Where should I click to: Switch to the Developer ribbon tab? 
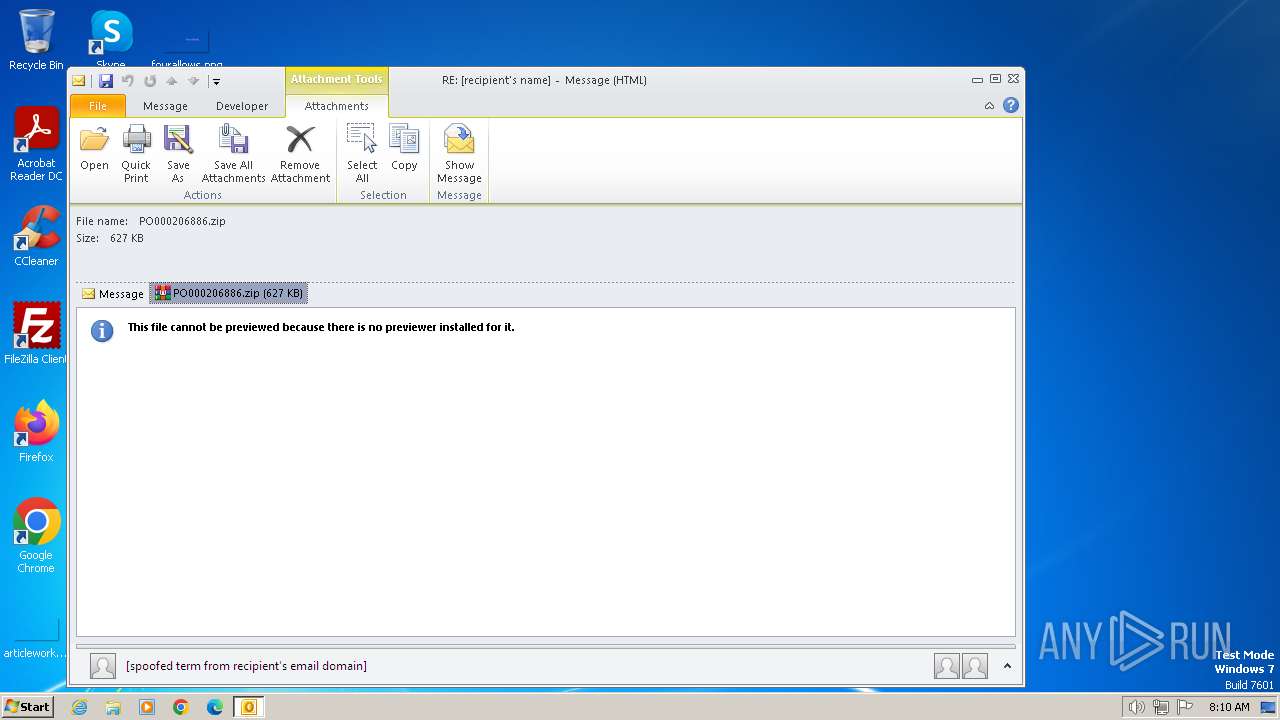[x=242, y=106]
